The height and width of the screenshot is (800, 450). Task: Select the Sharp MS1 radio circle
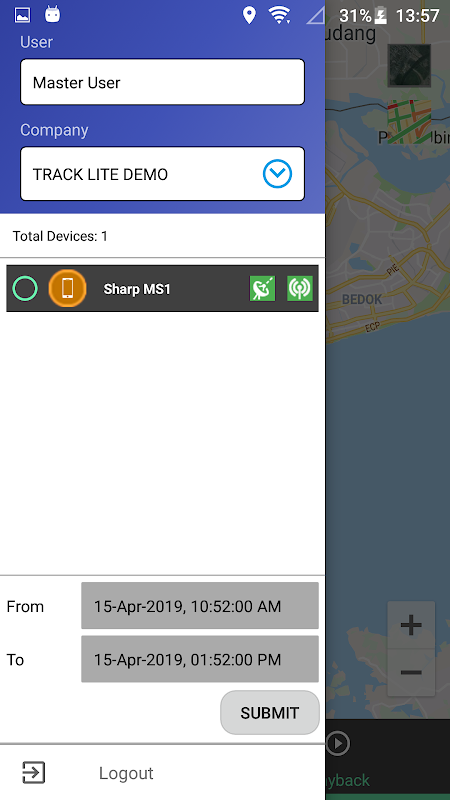pyautogui.click(x=25, y=289)
